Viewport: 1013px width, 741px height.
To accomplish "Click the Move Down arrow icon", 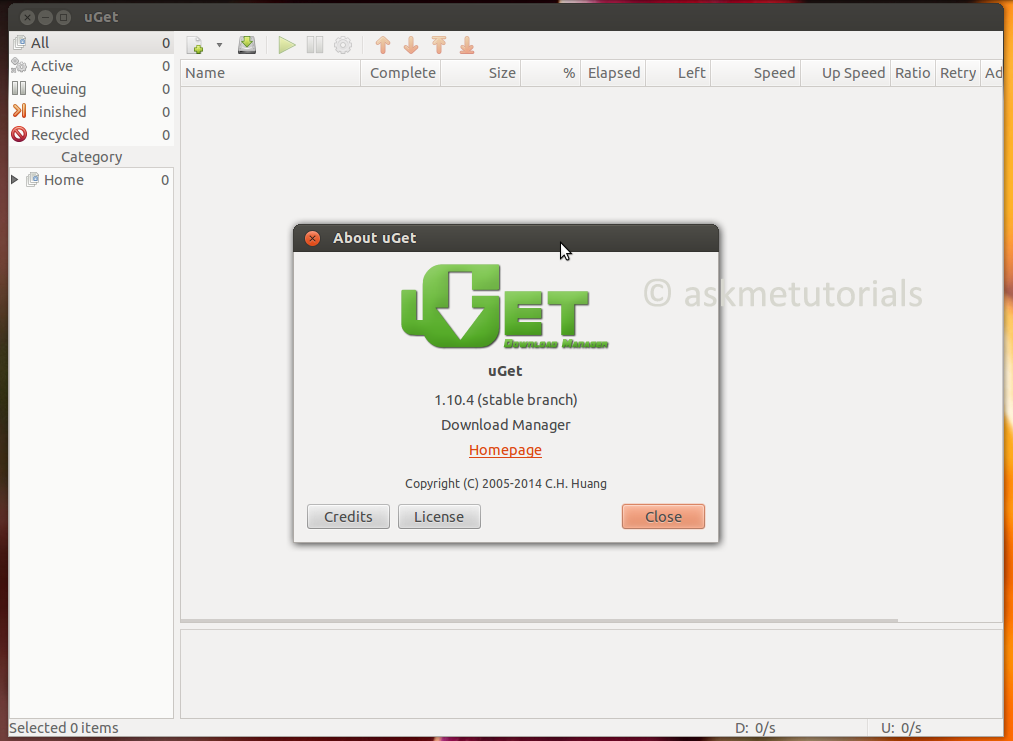I will tap(411, 45).
